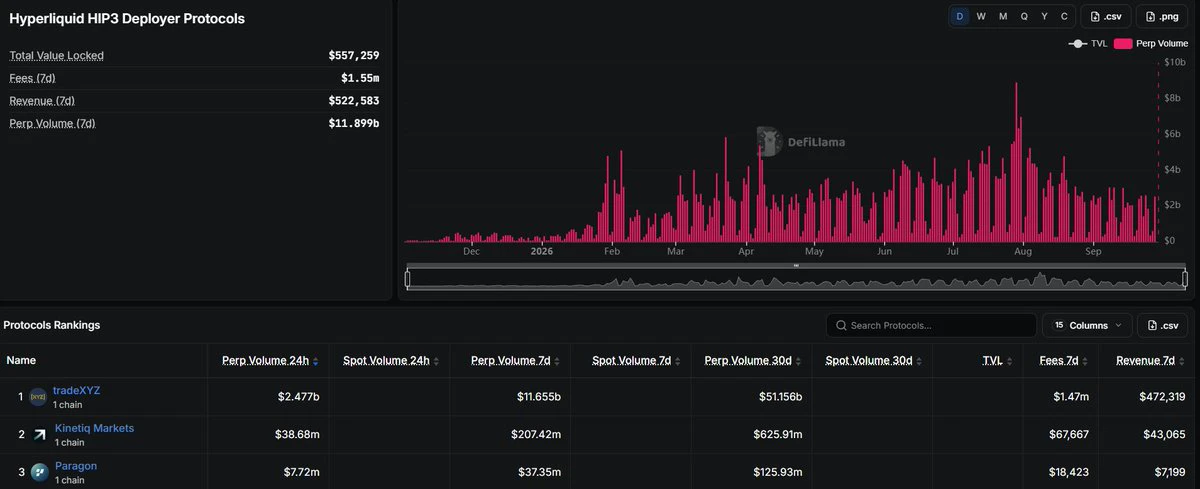The width and height of the screenshot is (1200, 489).
Task: Toggle the Perp Volume legend item
Action: [x=1150, y=44]
